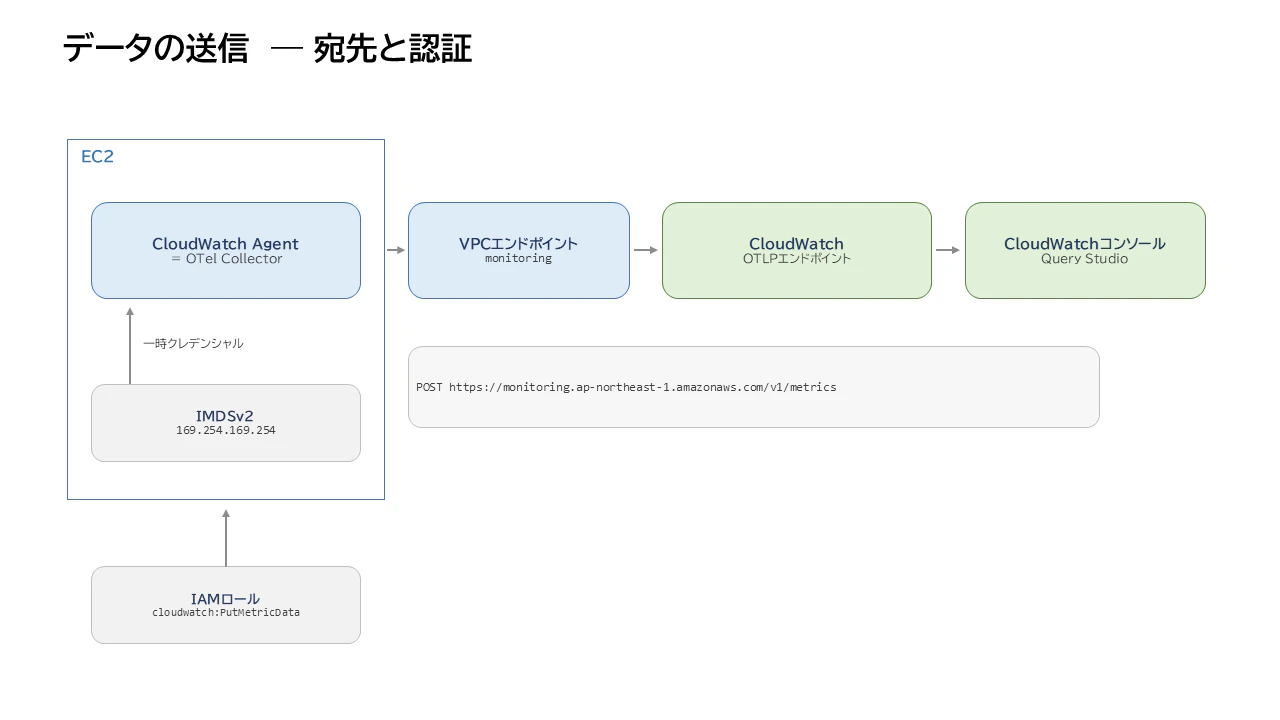This screenshot has height=720, width=1280.
Task: Click the 'IMDSv2' heading text
Action: [x=226, y=415]
